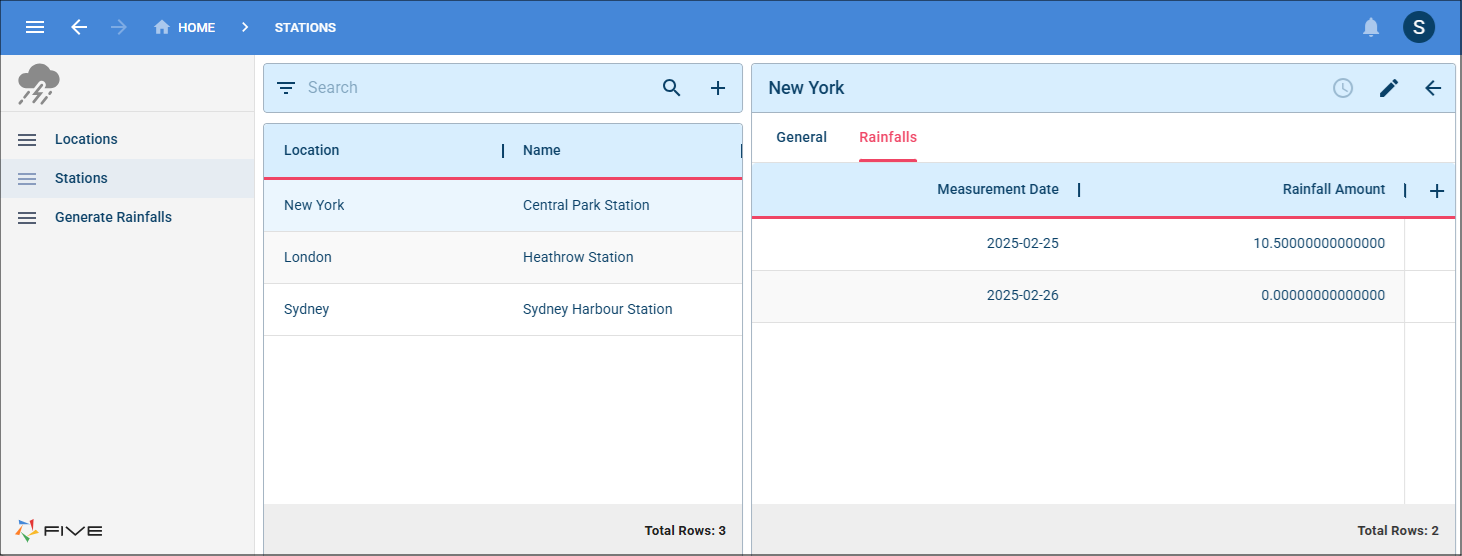Image resolution: width=1462 pixels, height=556 pixels.
Task: Click Total Rows: 3 footer text
Action: 685,531
